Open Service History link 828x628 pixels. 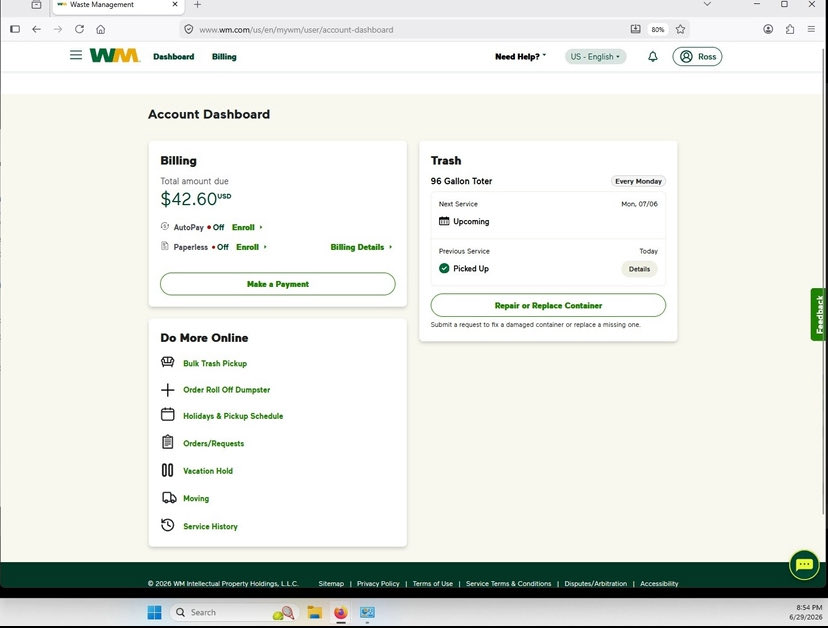click(x=210, y=527)
